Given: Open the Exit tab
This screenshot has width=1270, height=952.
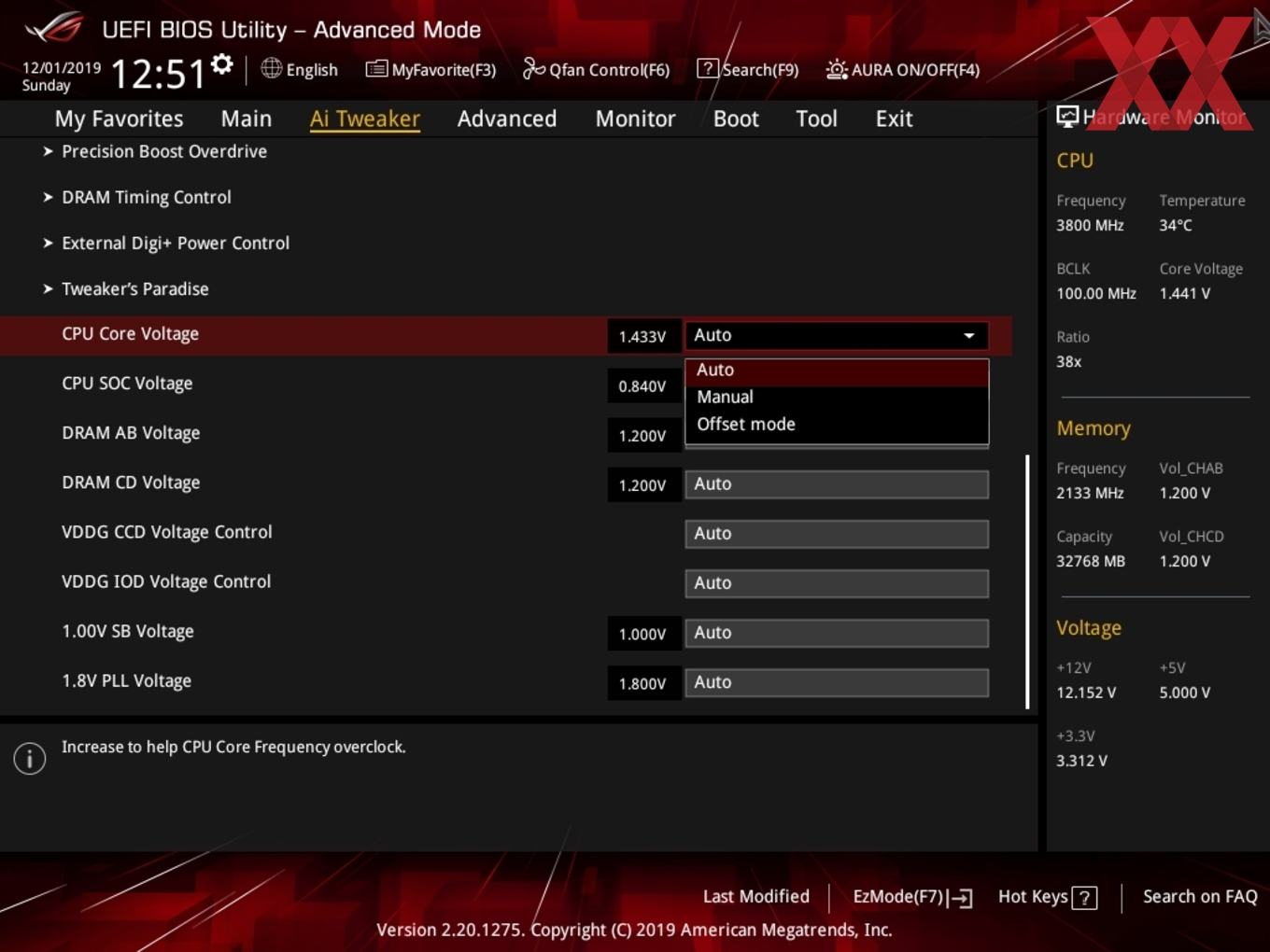Looking at the screenshot, I should click(894, 119).
